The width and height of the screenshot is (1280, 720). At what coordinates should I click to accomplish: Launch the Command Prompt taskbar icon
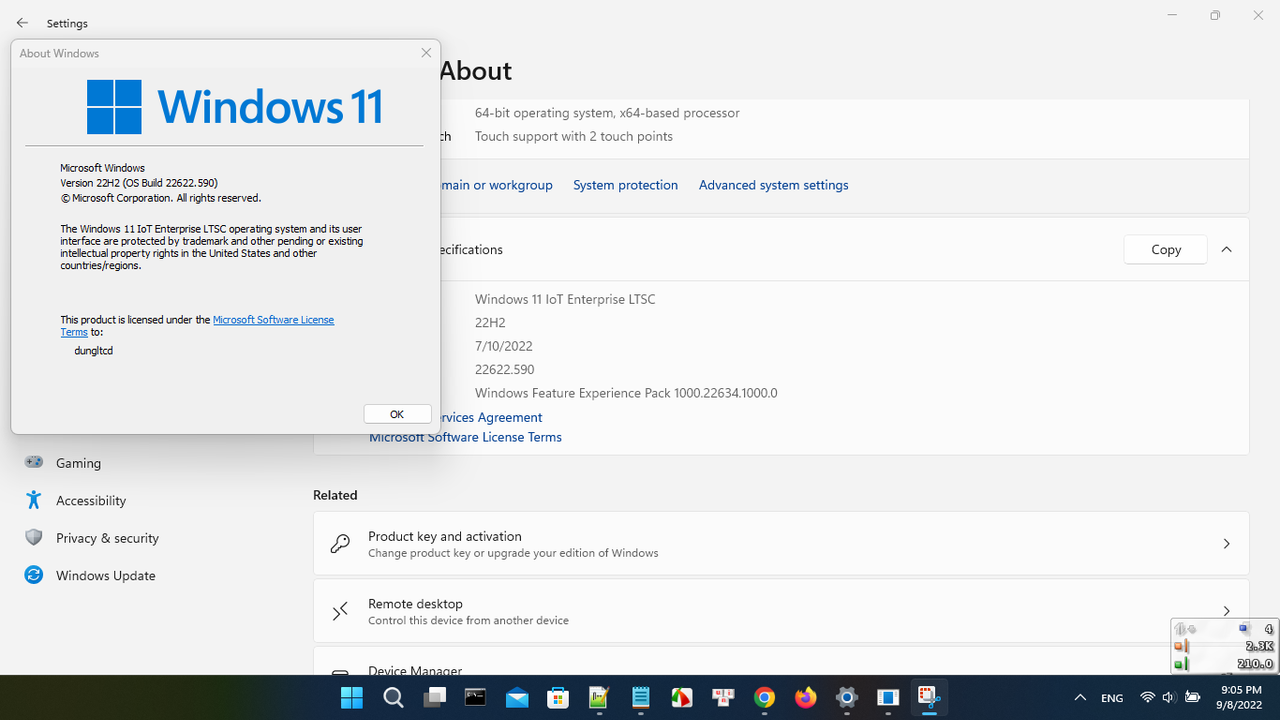pos(476,697)
